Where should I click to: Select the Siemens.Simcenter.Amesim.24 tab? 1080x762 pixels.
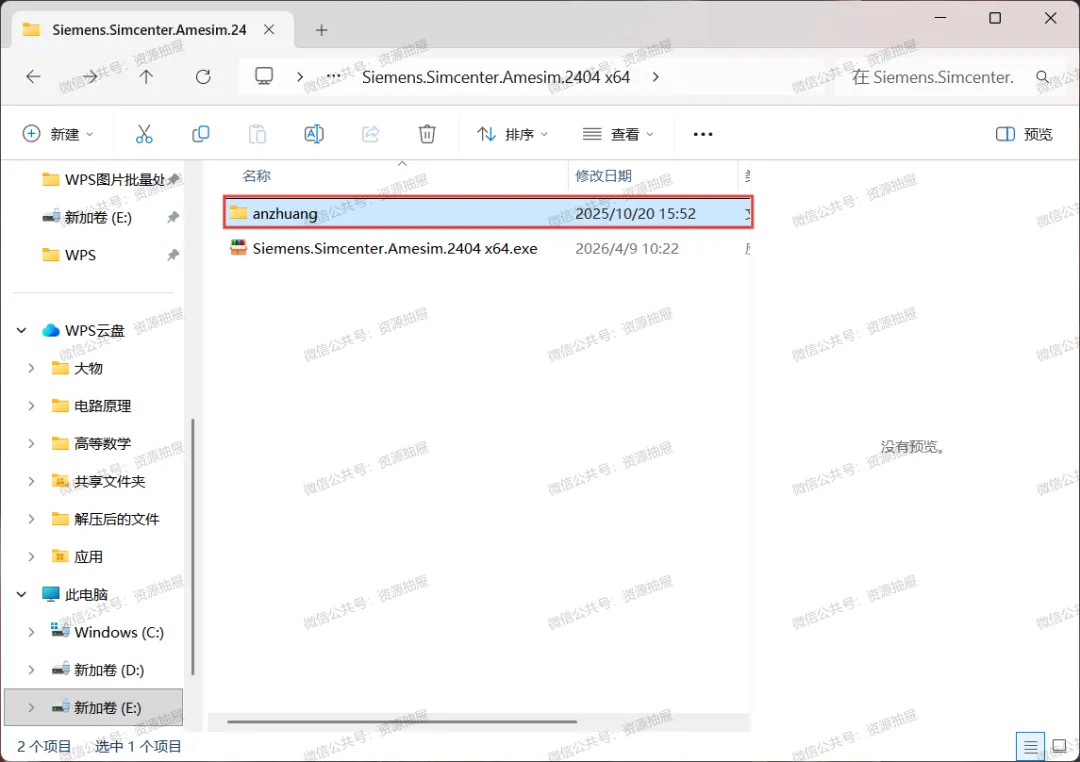149,30
